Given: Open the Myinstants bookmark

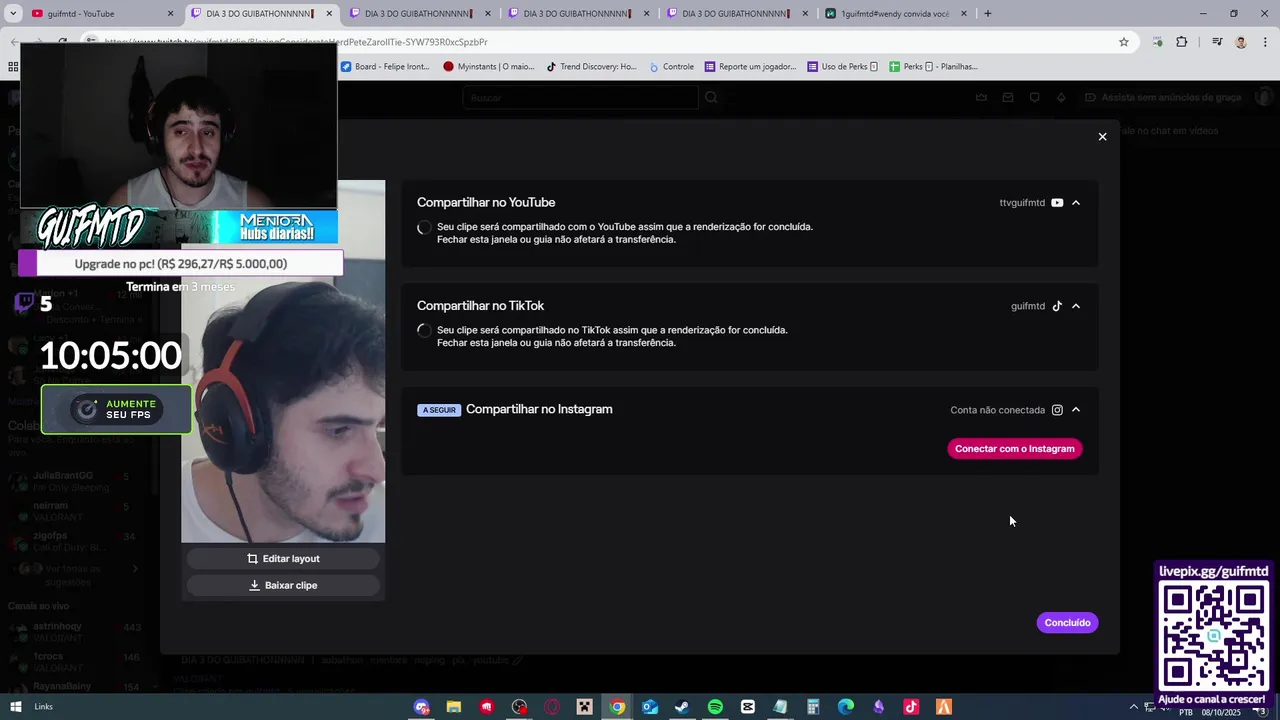Looking at the screenshot, I should (489, 67).
